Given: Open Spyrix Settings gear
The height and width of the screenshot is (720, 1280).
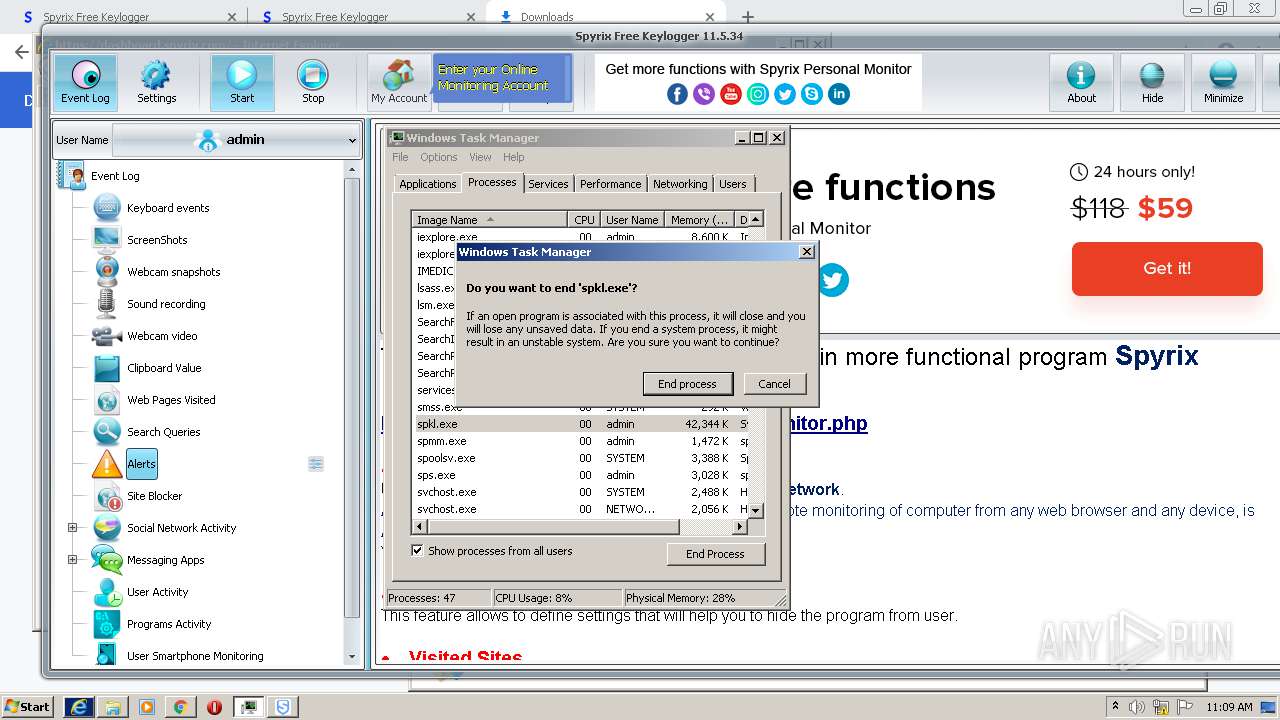Looking at the screenshot, I should [x=156, y=82].
